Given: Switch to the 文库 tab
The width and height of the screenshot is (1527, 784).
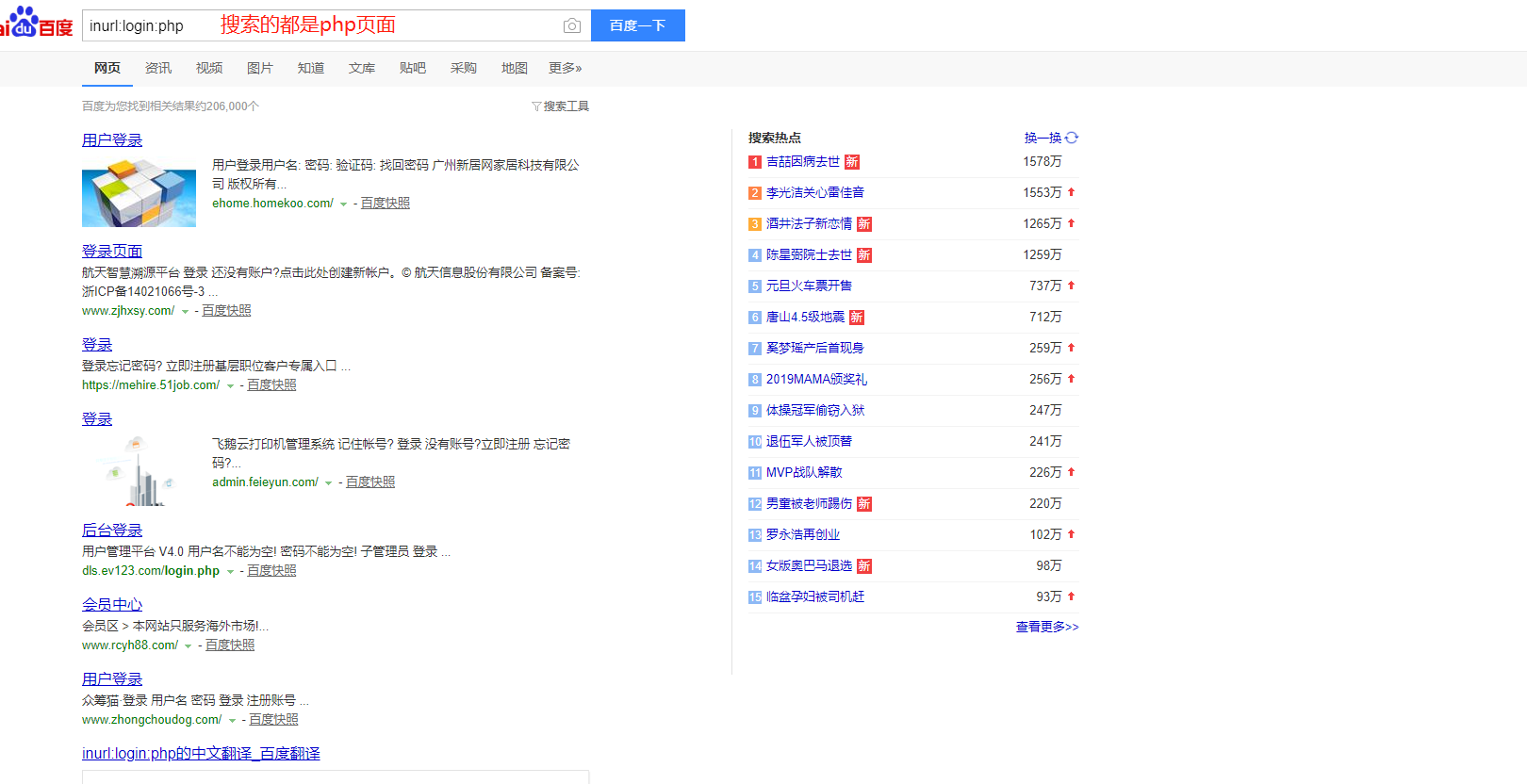Looking at the screenshot, I should point(362,68).
